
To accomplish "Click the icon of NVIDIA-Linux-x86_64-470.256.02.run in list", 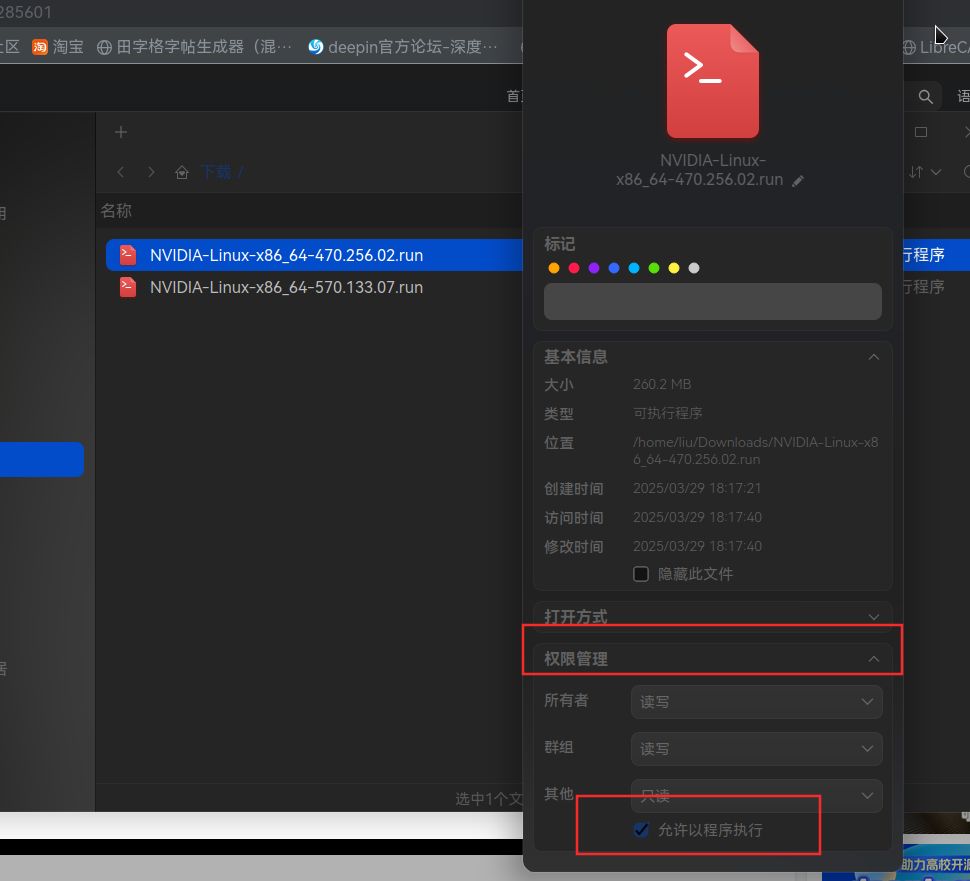I will (128, 255).
